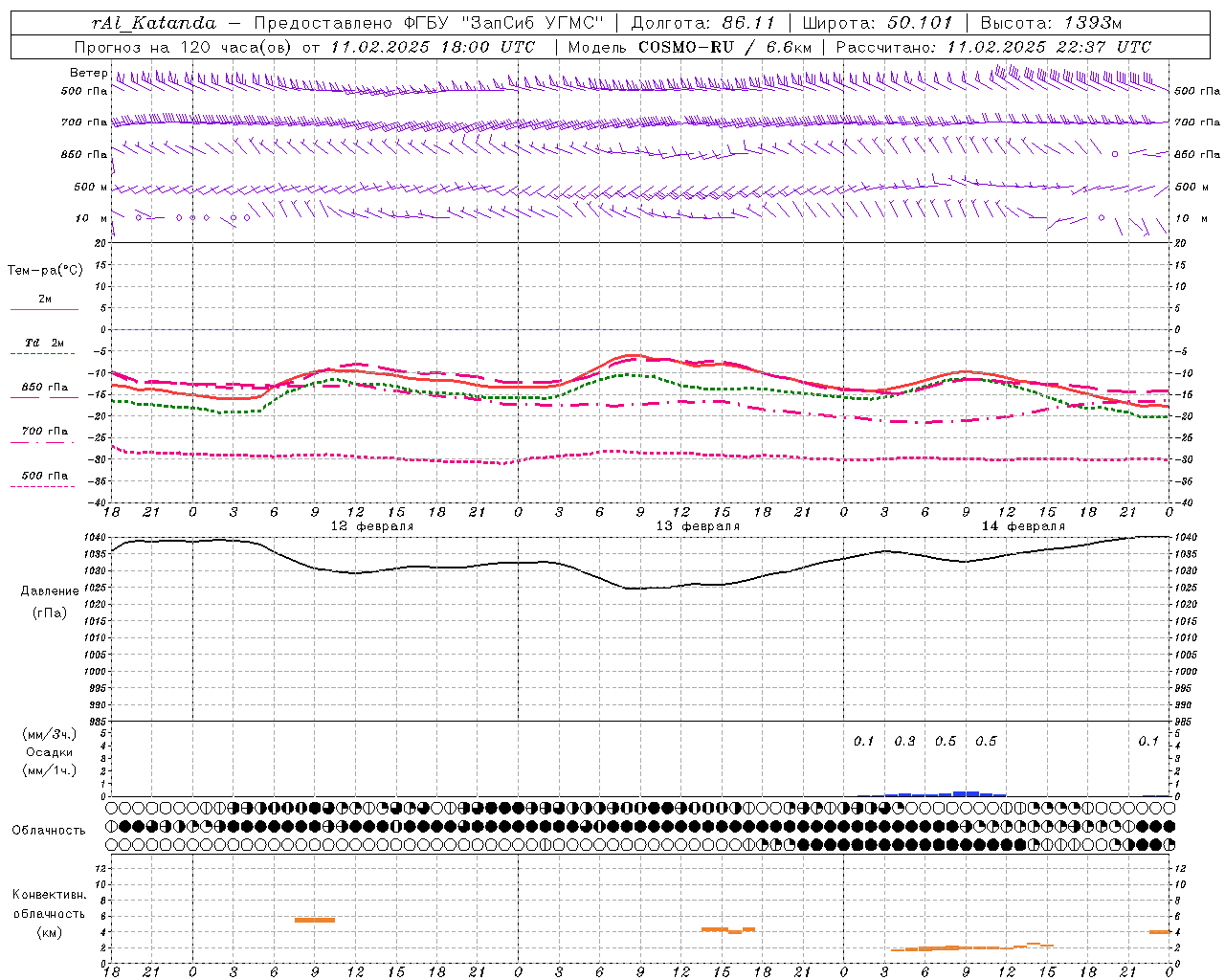1225x980 pixels.
Task: Click the station name rAl_Katanda in header
Action: (153, 23)
